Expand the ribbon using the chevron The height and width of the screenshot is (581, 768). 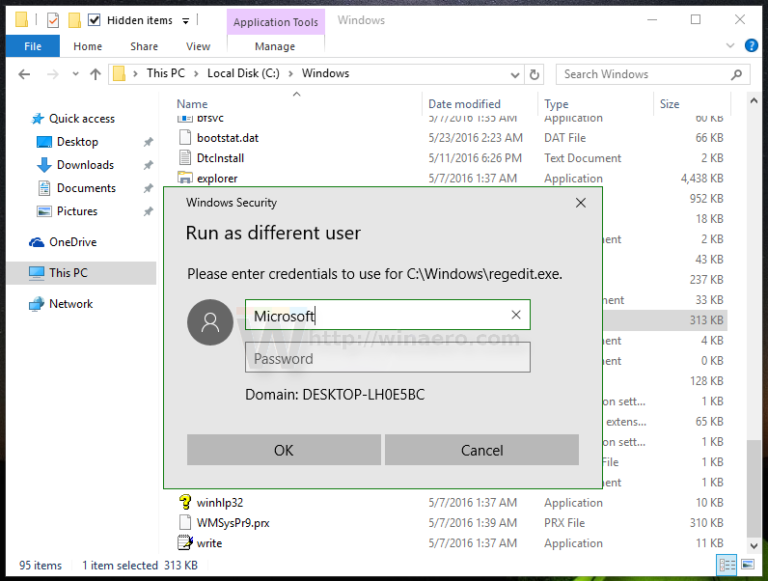(x=730, y=46)
